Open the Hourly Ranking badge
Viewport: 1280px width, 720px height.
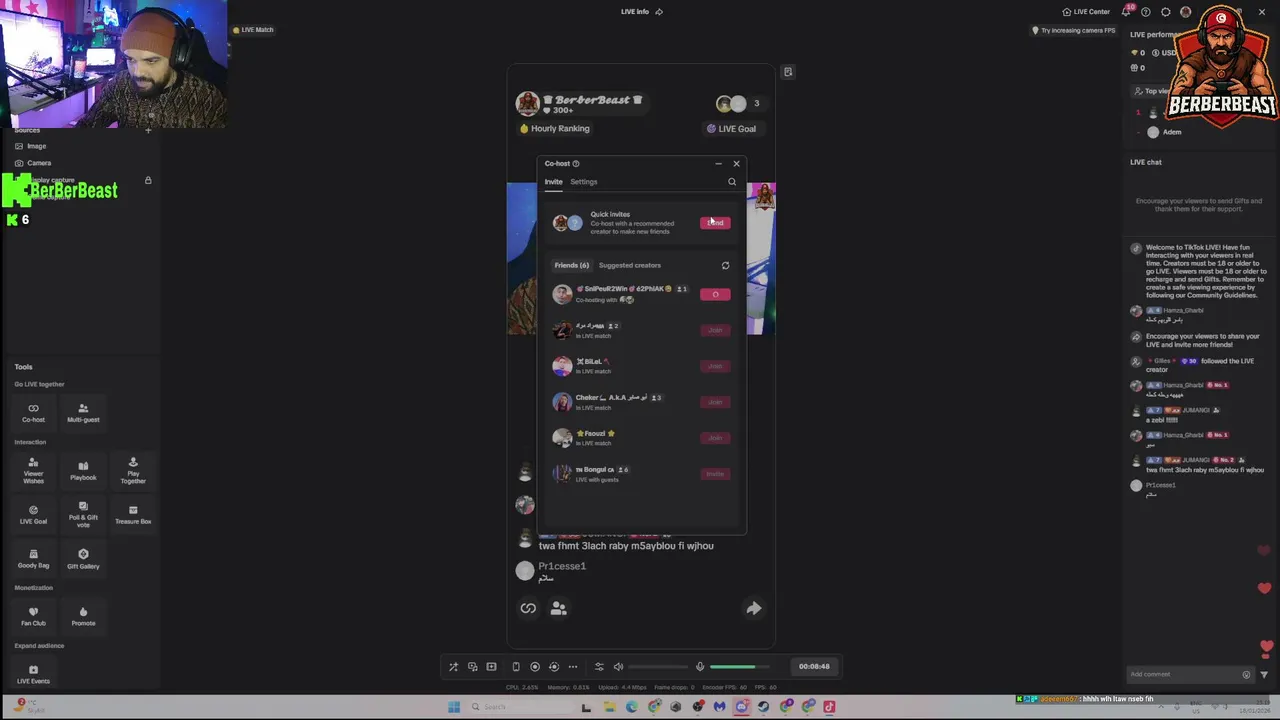point(555,128)
